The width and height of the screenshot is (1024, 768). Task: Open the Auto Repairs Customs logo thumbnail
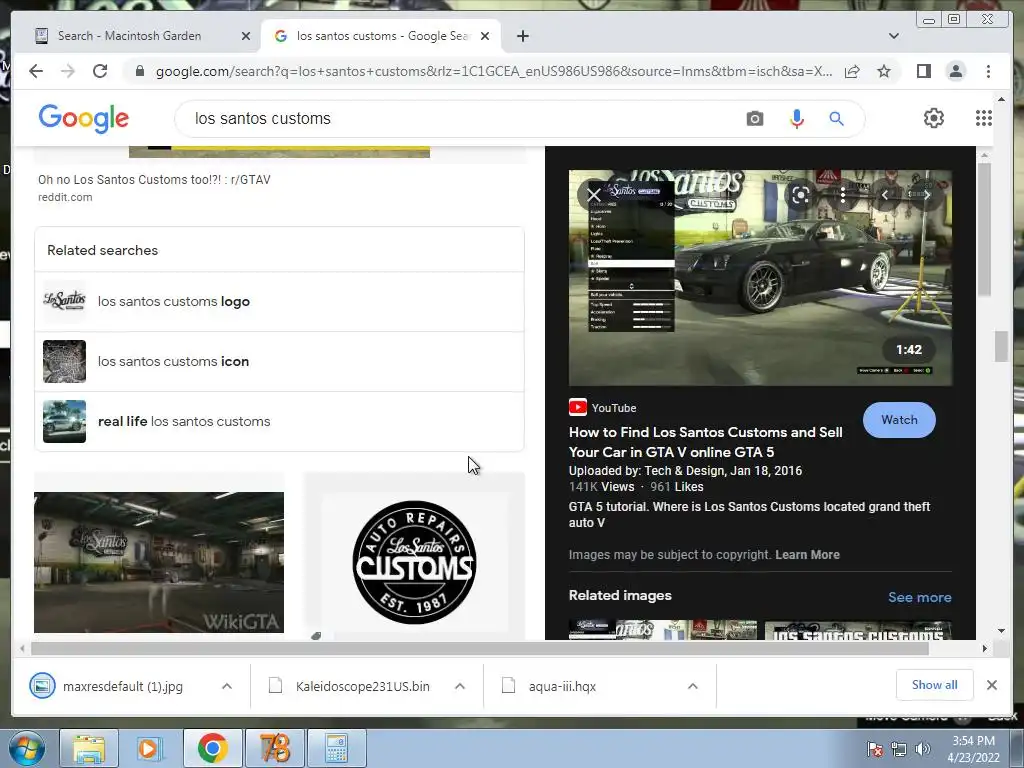tap(414, 562)
